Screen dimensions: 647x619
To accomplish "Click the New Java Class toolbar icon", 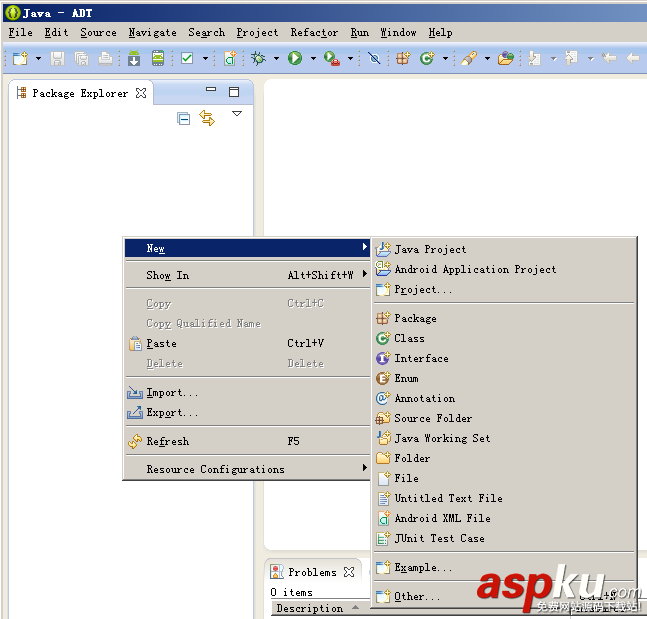I will [427, 59].
